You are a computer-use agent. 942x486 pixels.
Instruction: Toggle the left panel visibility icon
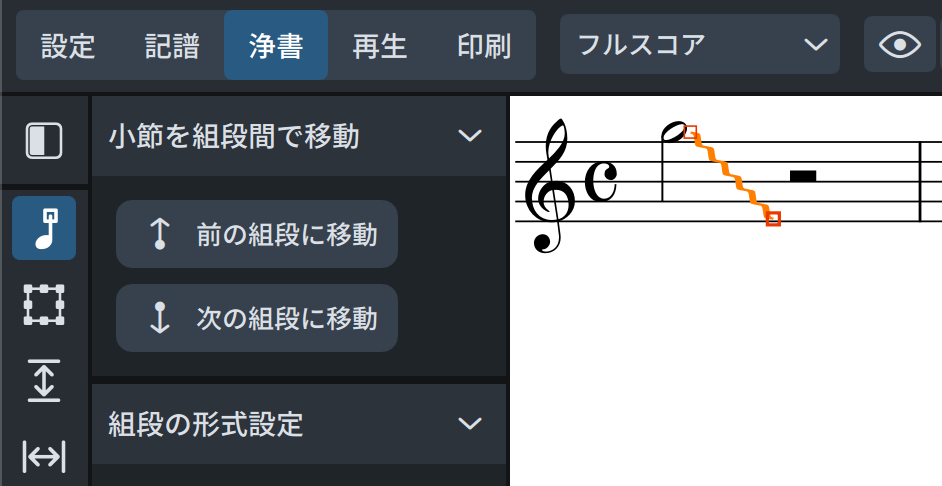43,141
